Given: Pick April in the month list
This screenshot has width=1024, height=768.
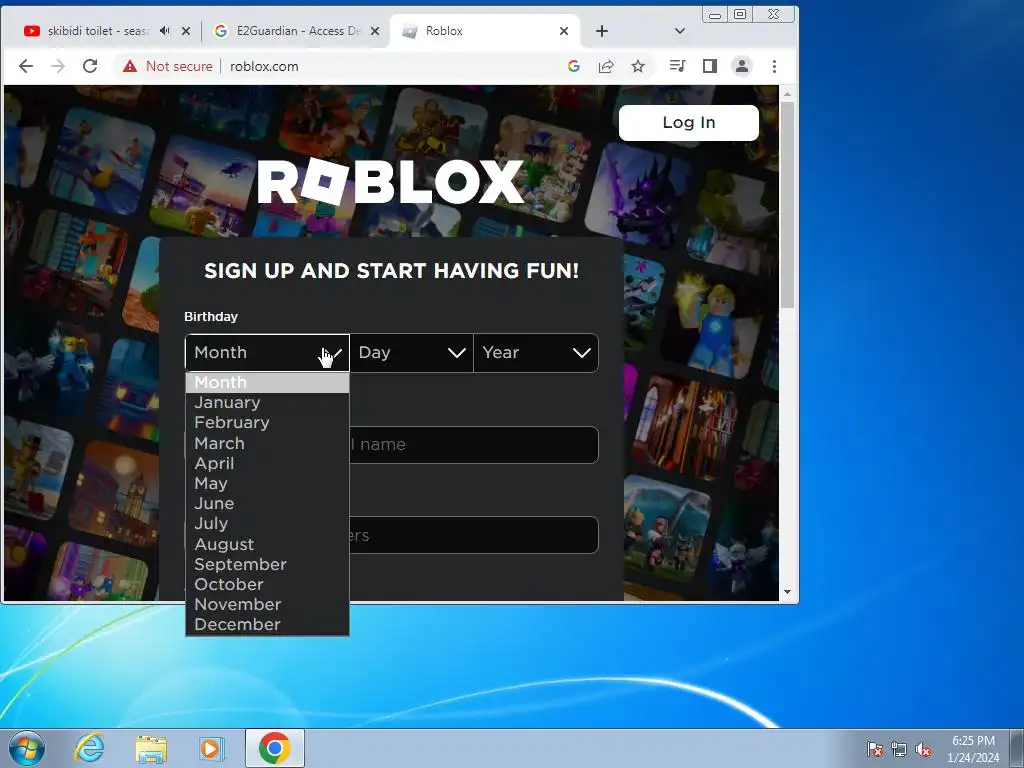Looking at the screenshot, I should pyautogui.click(x=267, y=464).
